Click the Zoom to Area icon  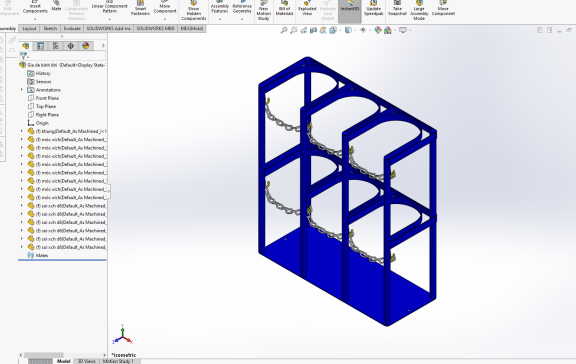294,30
